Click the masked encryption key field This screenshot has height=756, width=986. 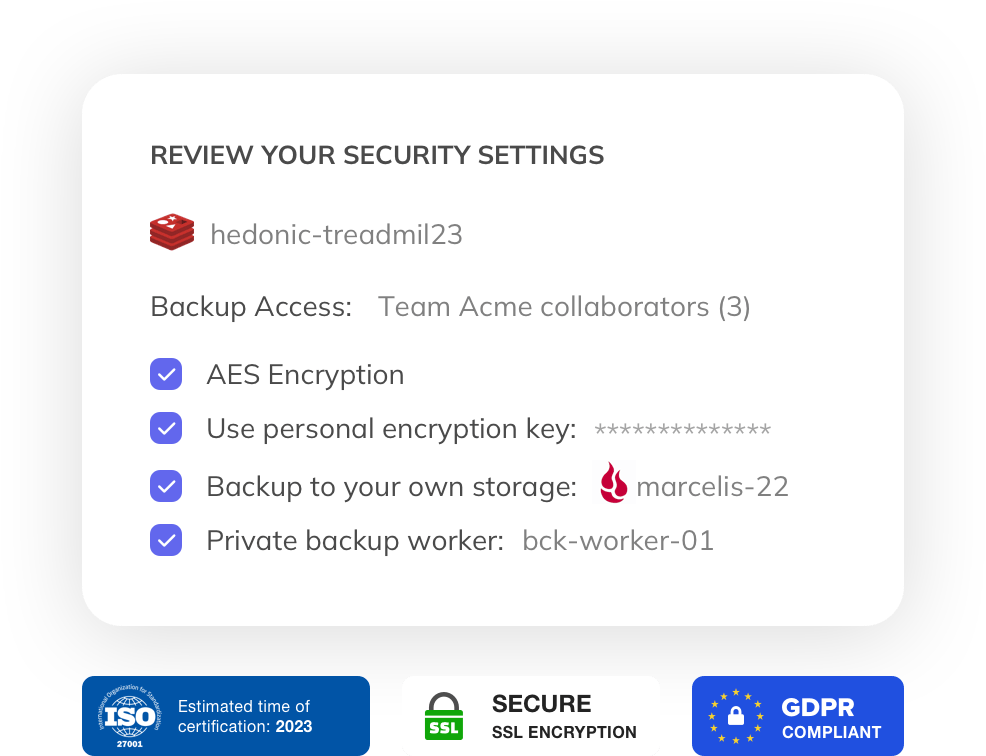(x=682, y=430)
